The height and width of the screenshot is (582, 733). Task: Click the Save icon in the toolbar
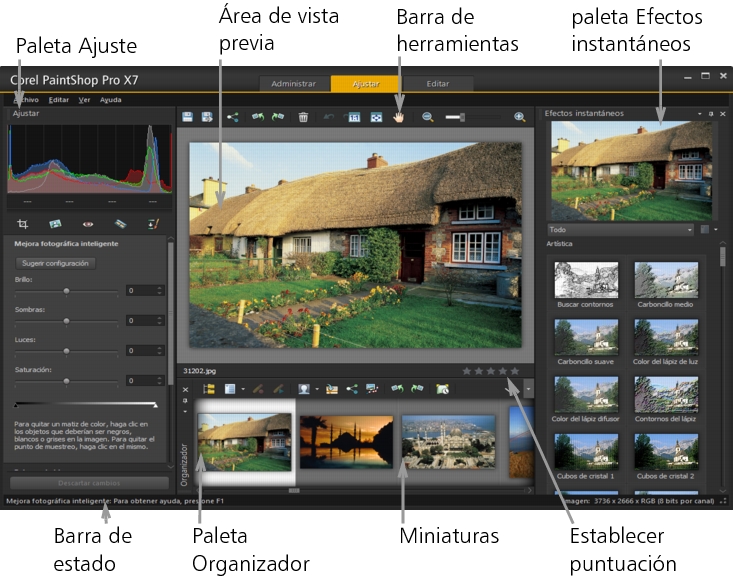[x=188, y=117]
